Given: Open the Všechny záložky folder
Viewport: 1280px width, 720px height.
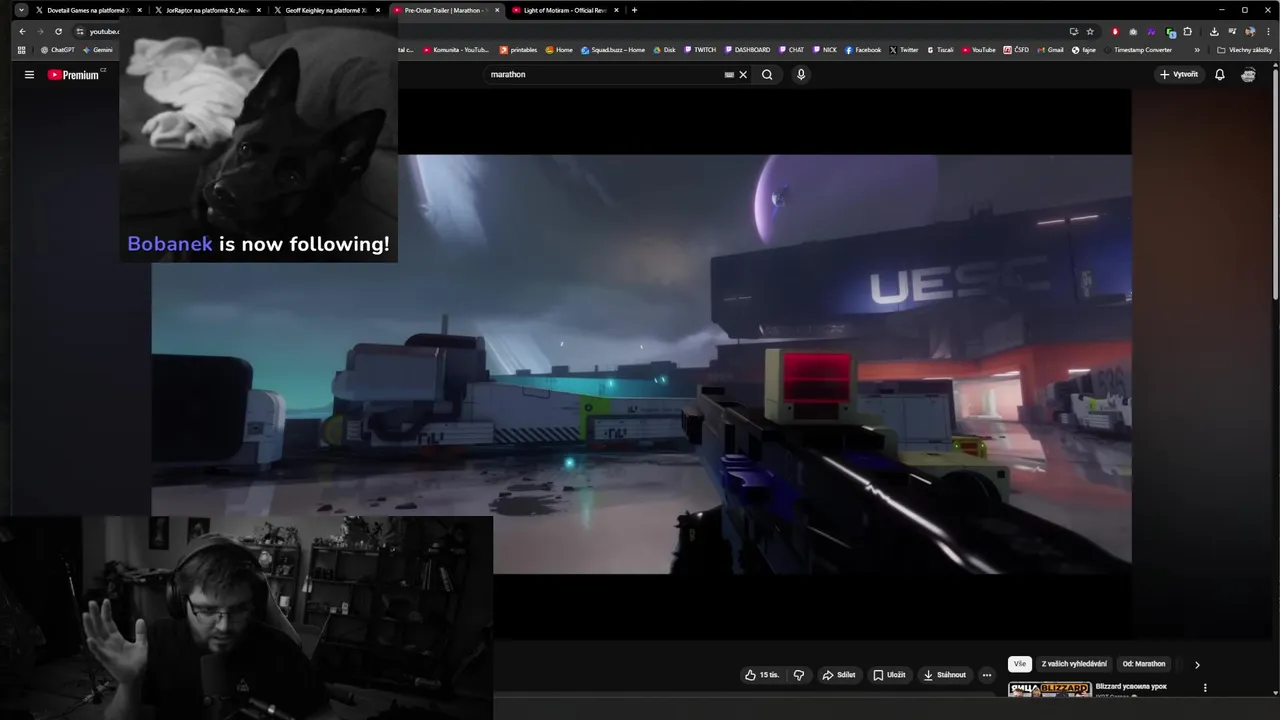Looking at the screenshot, I should (1243, 50).
